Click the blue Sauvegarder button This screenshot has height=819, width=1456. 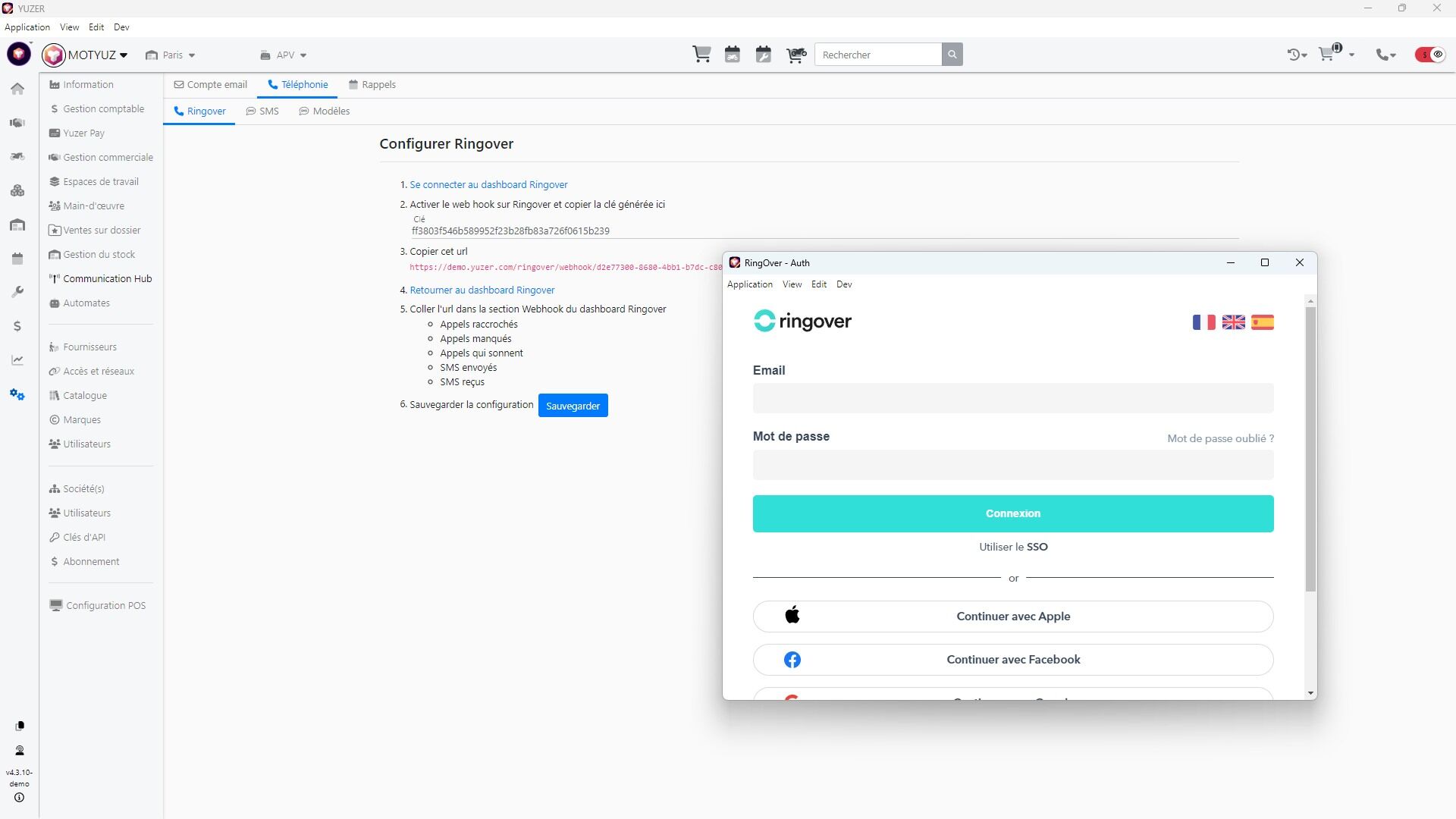573,406
